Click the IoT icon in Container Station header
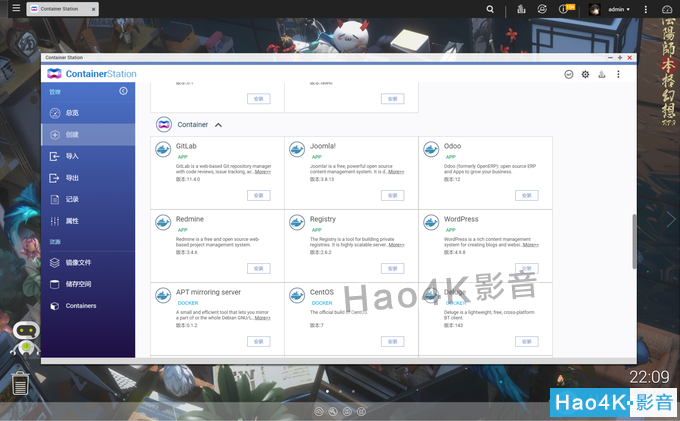Viewport: 680px width, 421px height. pos(569,74)
